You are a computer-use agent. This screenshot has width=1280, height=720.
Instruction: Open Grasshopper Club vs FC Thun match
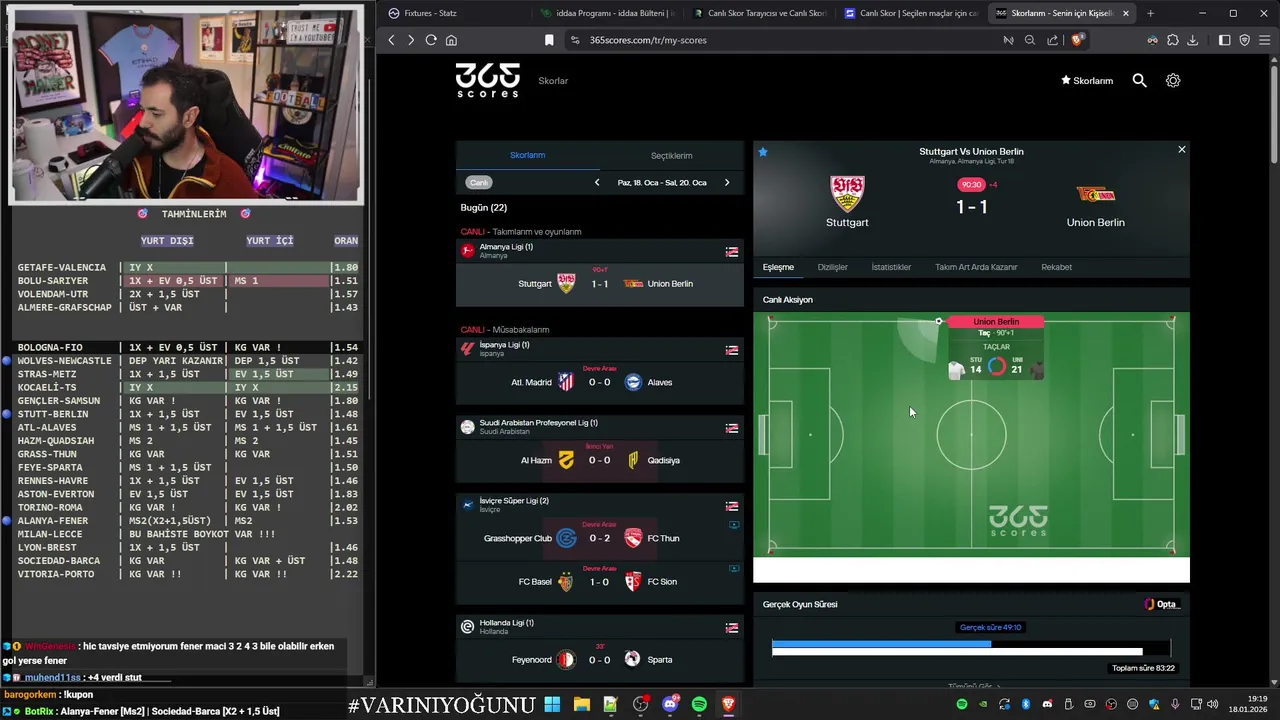600,538
